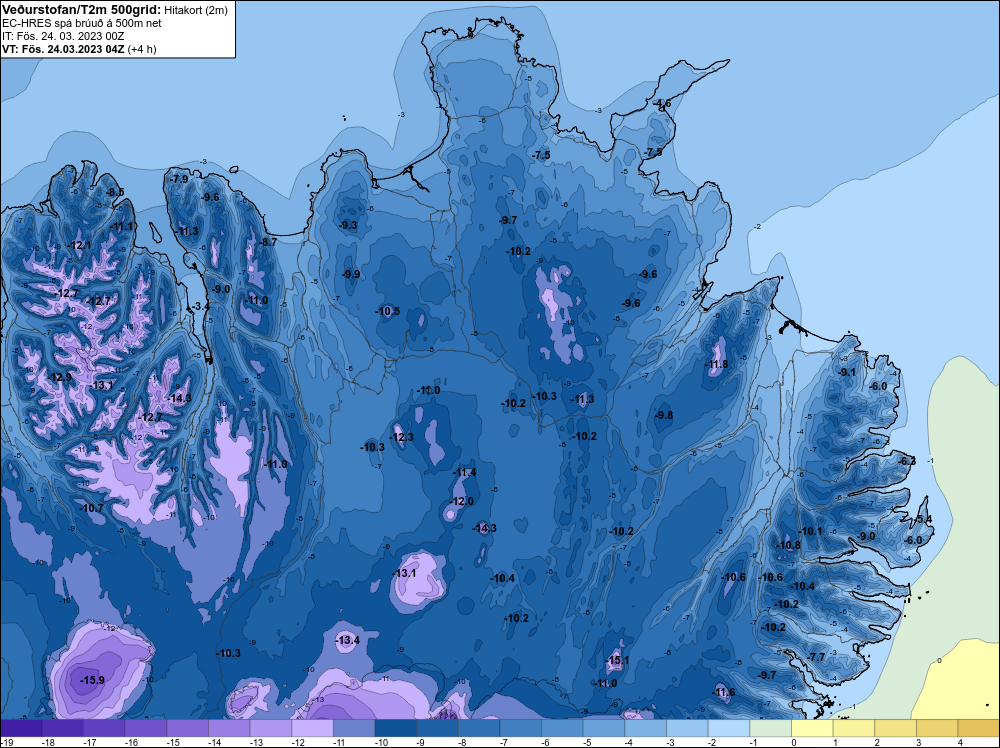Screen dimensions: 1000x748
Task: Click the -4.6 temperature label
Action: coord(662,103)
